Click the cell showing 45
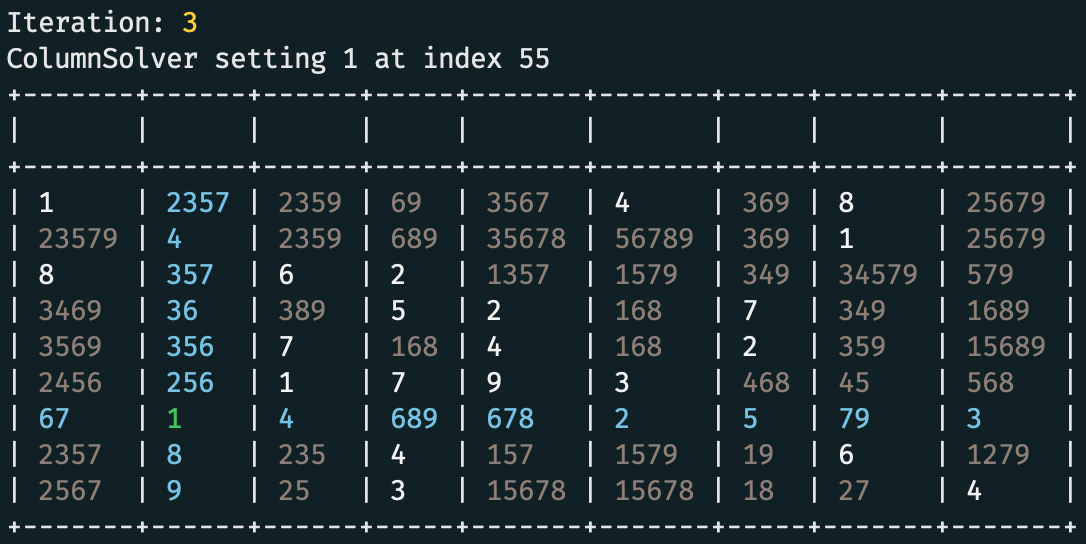 pos(854,383)
